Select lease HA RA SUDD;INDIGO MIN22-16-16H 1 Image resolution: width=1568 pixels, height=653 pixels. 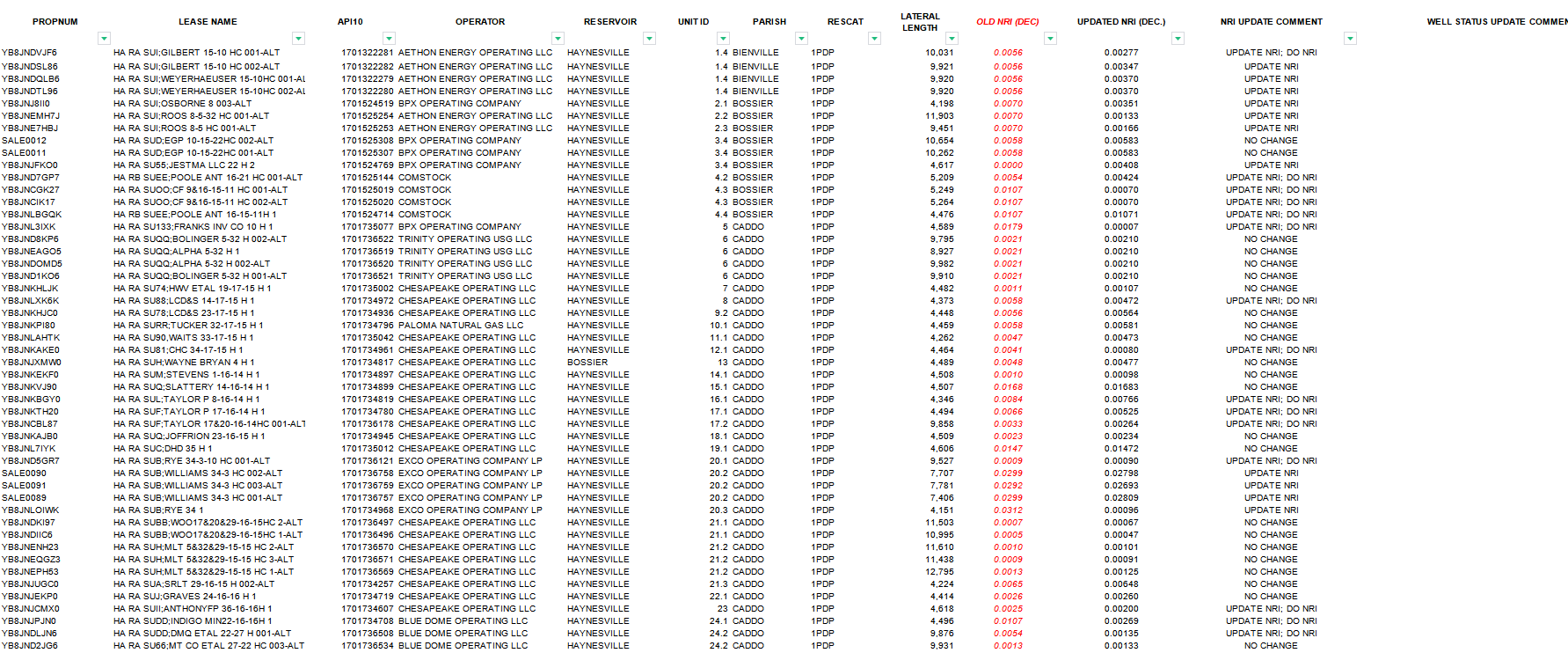point(194,621)
